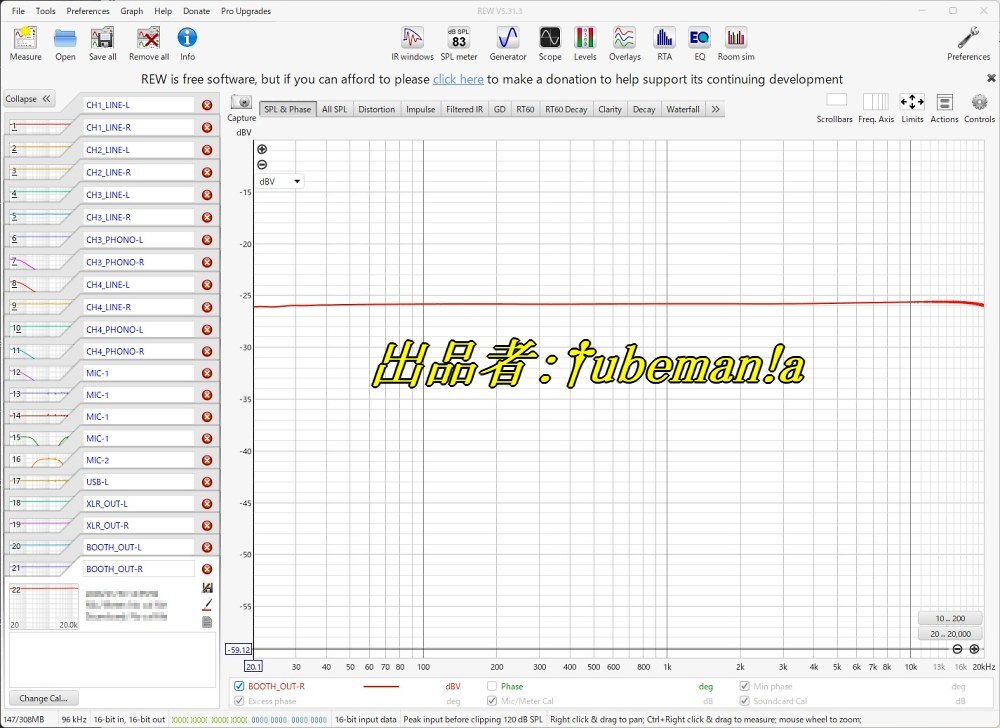
Task: Set range with 10 .. 200 button
Action: coord(950,618)
